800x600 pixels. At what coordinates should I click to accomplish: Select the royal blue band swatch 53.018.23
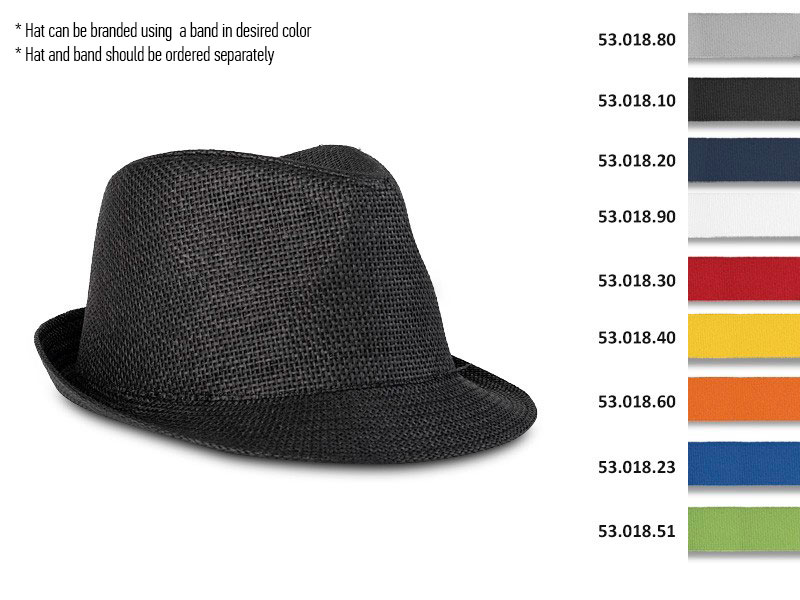[744, 464]
